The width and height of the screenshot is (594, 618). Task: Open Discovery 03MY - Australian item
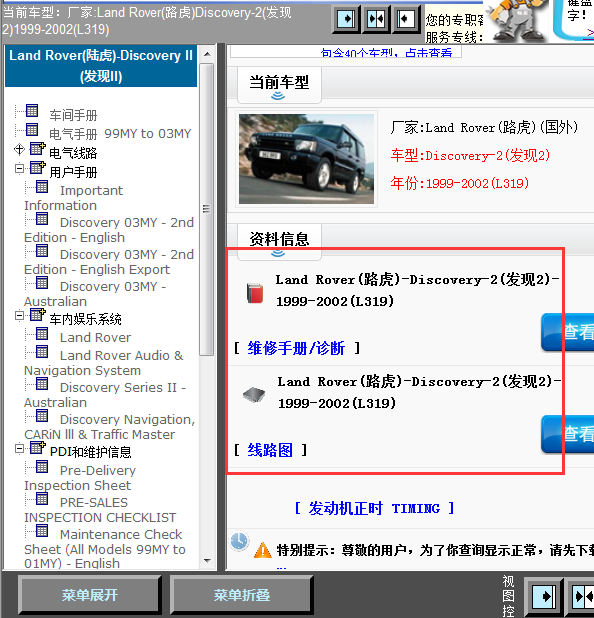click(x=95, y=294)
